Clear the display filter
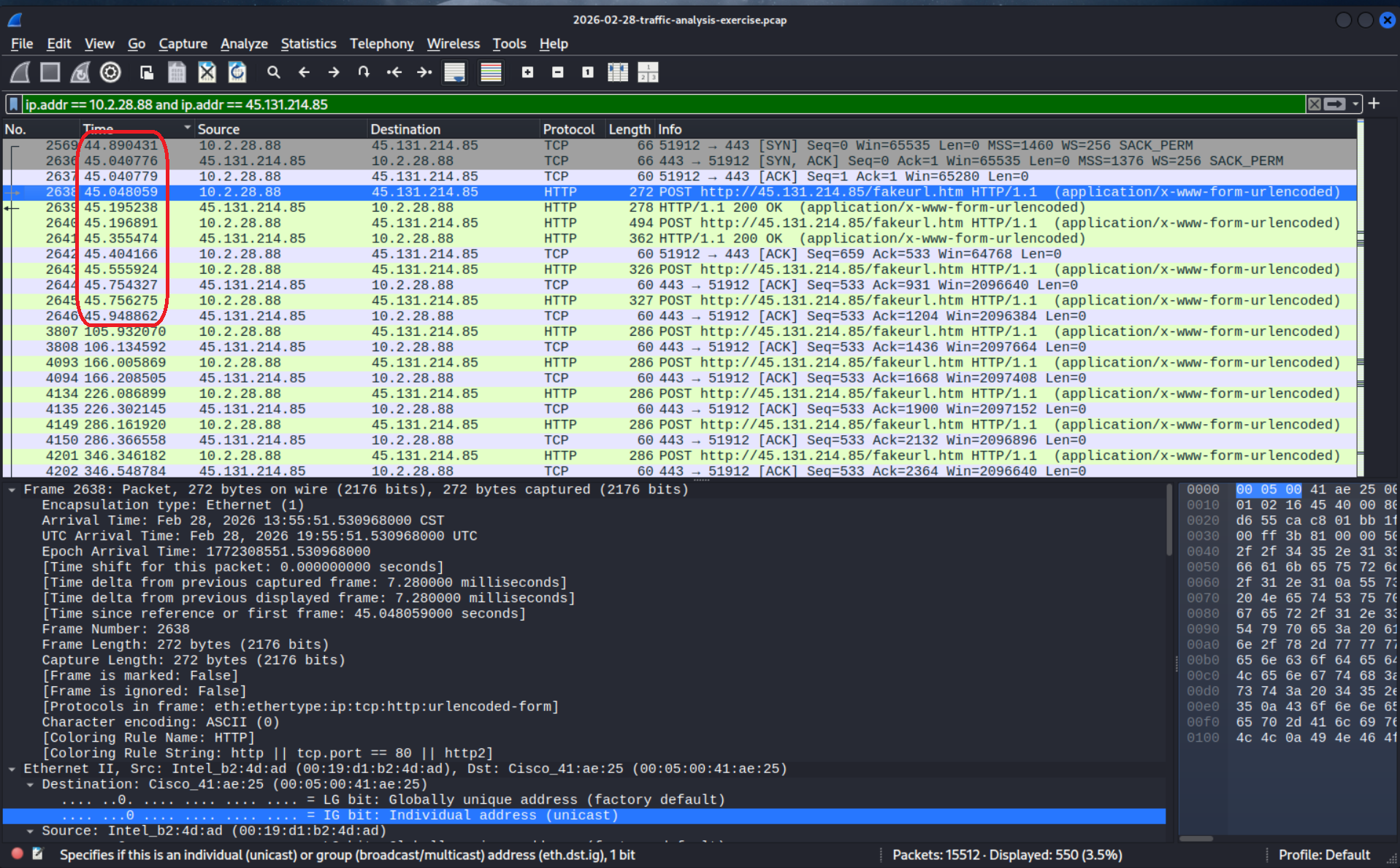The image size is (1400, 868). (1314, 104)
